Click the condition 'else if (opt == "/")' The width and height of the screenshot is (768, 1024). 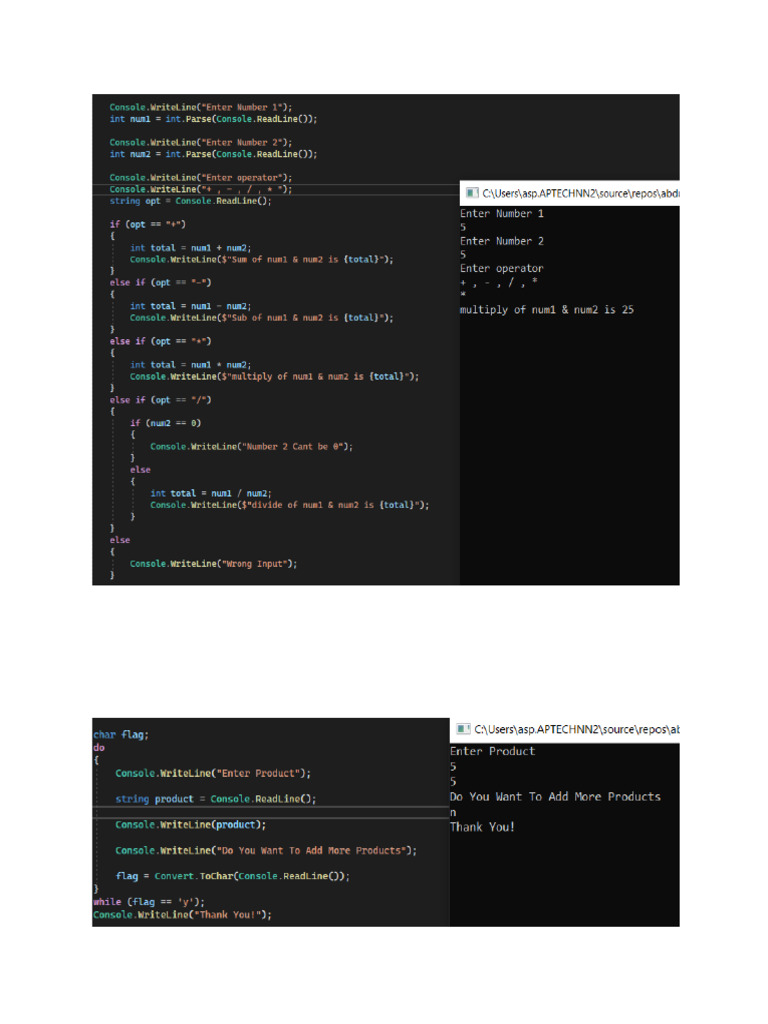pyautogui.click(x=160, y=400)
